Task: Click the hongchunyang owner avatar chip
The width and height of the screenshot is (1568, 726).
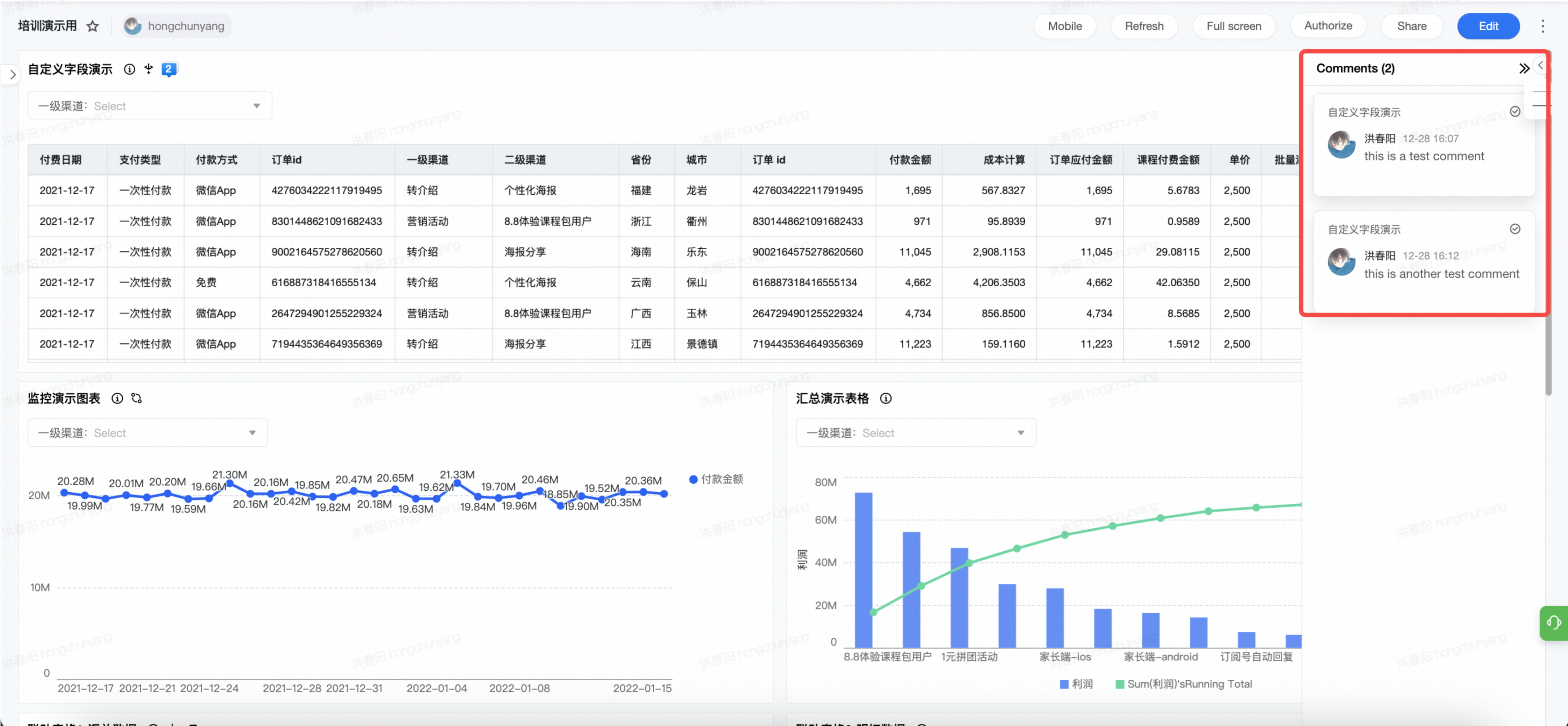Action: 176,26
